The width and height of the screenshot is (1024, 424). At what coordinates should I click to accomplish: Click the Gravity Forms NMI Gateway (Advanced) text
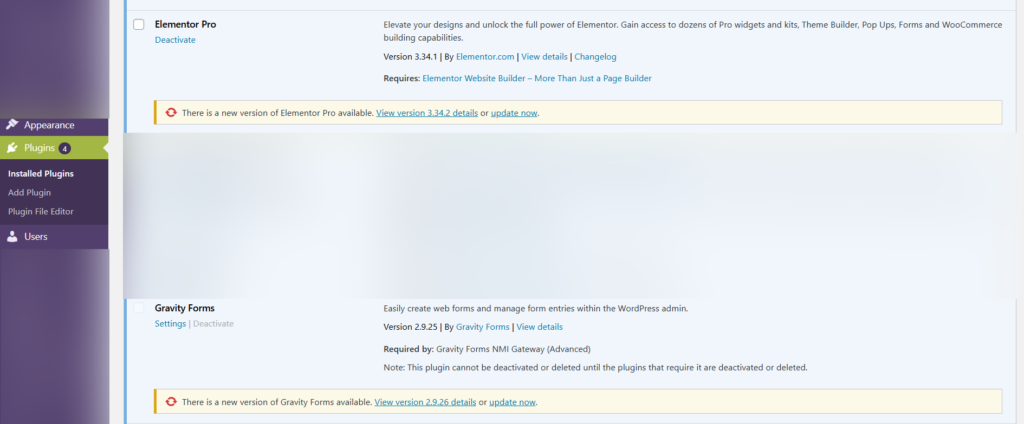(513, 349)
